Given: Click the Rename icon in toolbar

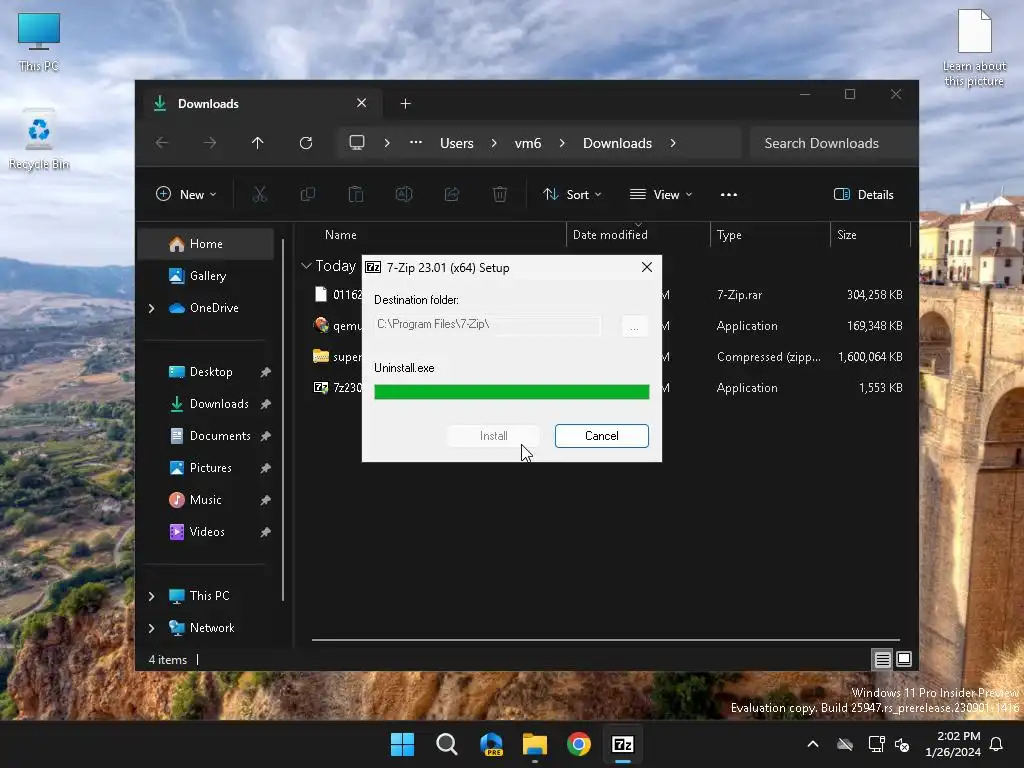Looking at the screenshot, I should 404,195.
